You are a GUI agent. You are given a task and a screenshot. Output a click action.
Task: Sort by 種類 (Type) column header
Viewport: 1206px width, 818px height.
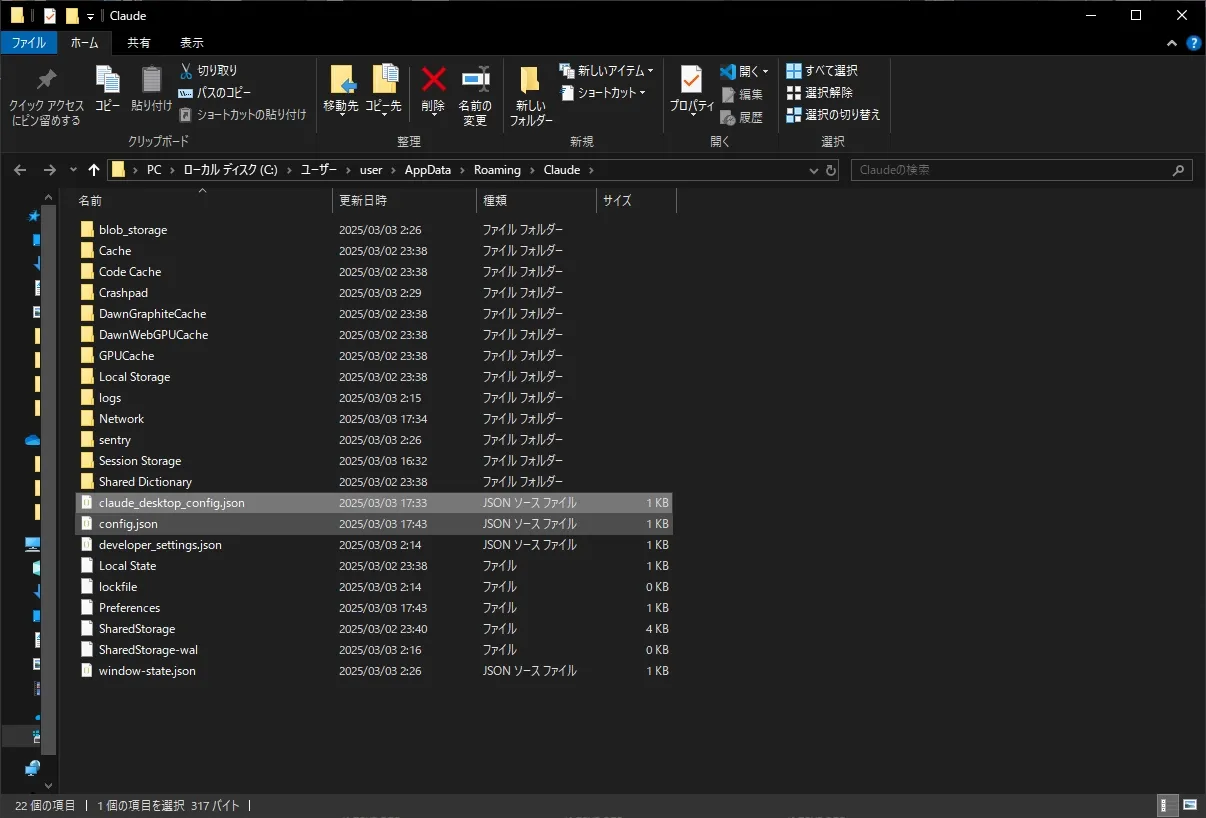tap(536, 200)
